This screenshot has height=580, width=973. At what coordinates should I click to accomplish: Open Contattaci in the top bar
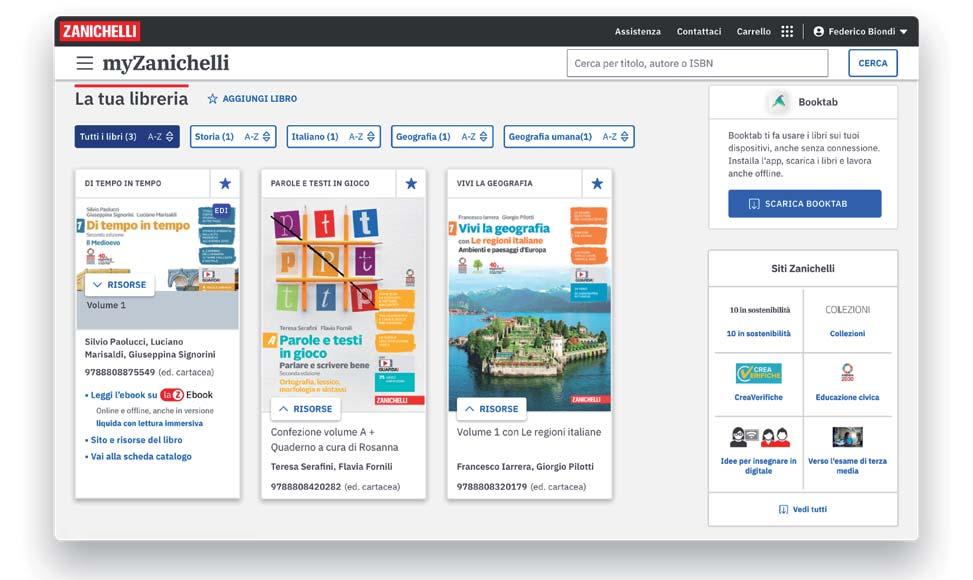tap(699, 32)
